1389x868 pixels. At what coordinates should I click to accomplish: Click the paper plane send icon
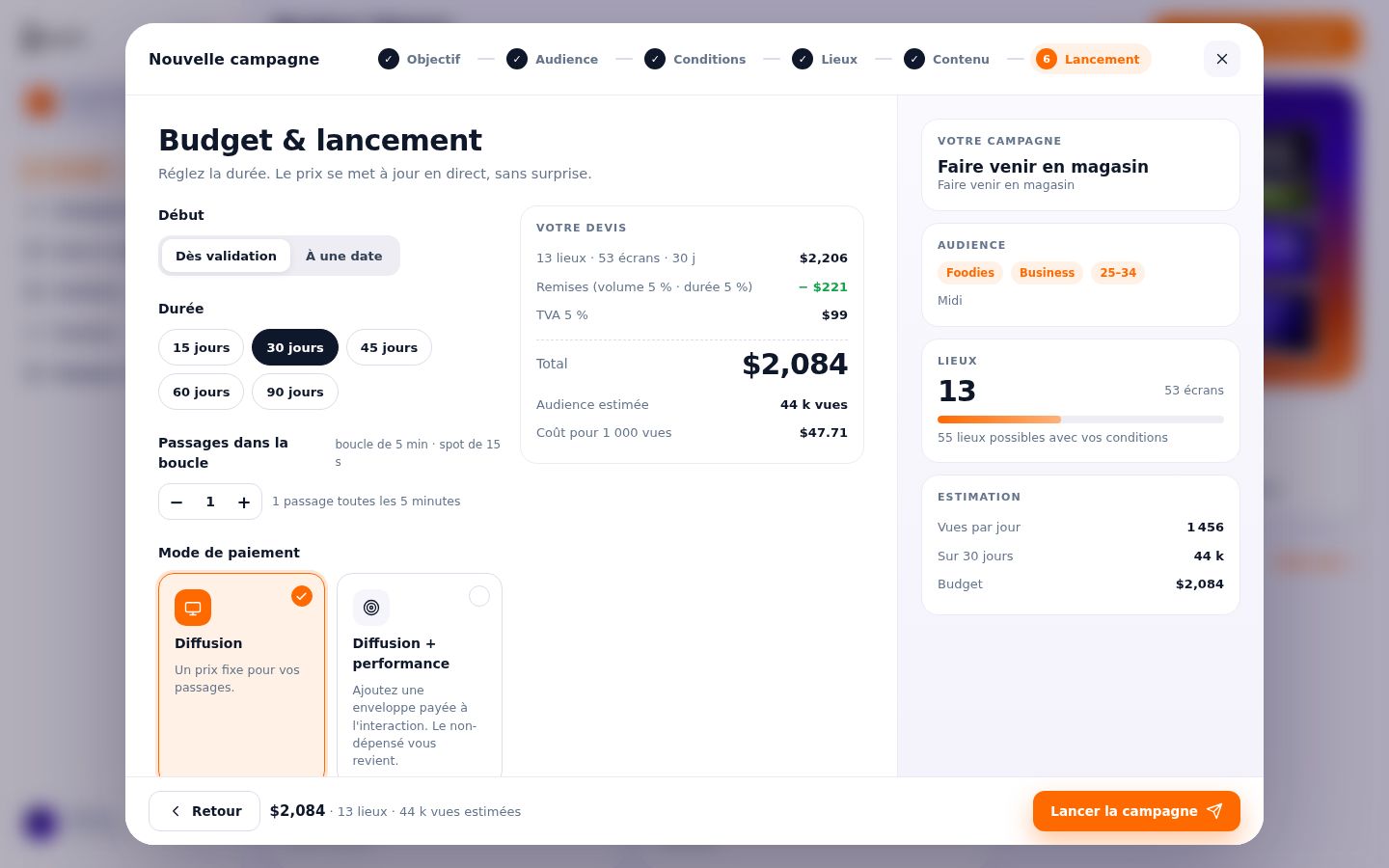[x=1214, y=811]
